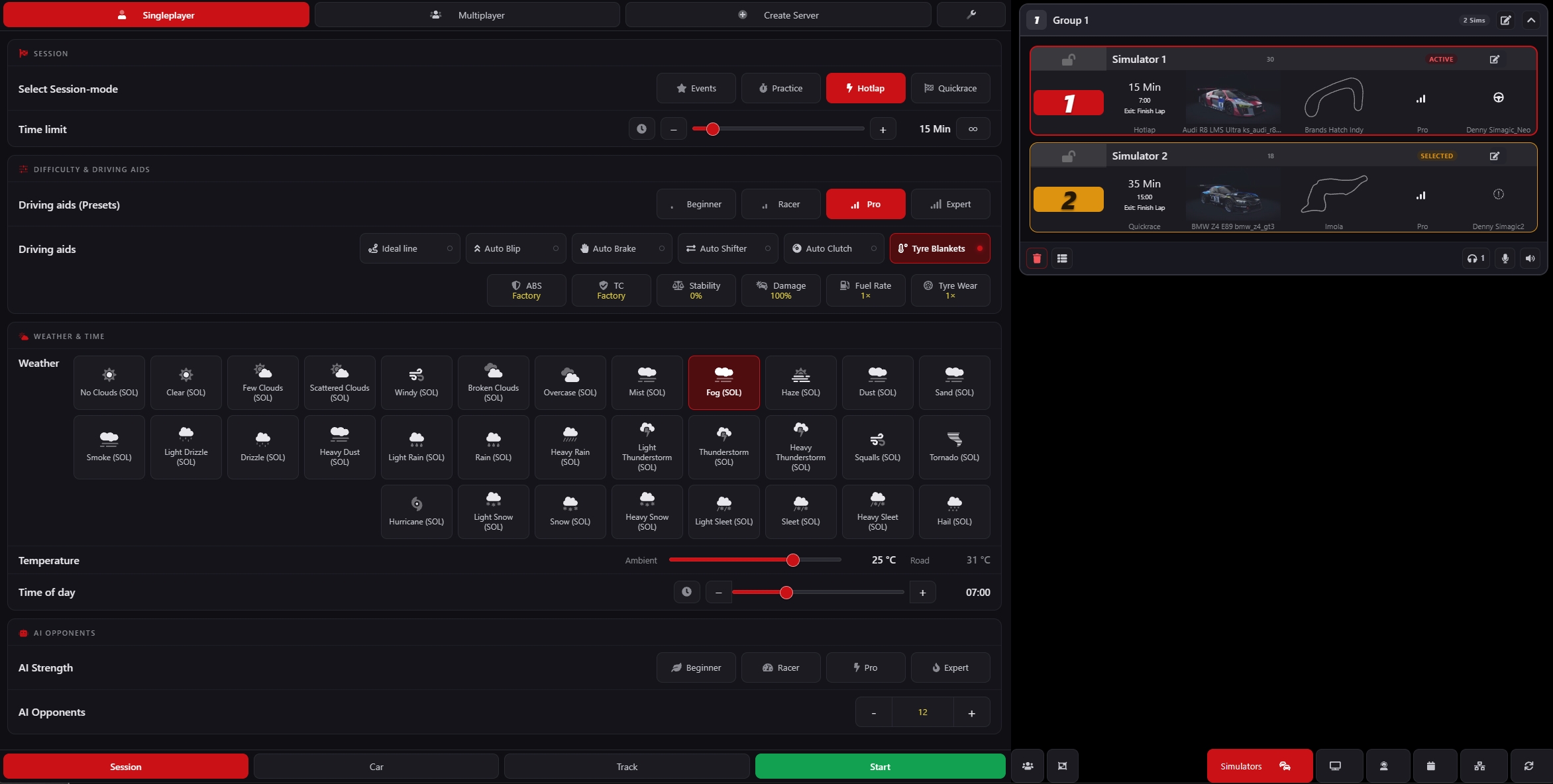Choose Expert driving aids preset
Screen dimensions: 1553x784
(950, 204)
